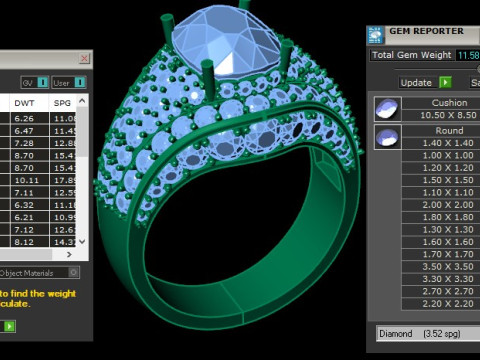This screenshot has height=360, width=480.
Task: Select the 7.12 DWT cell
Action: tap(30, 229)
